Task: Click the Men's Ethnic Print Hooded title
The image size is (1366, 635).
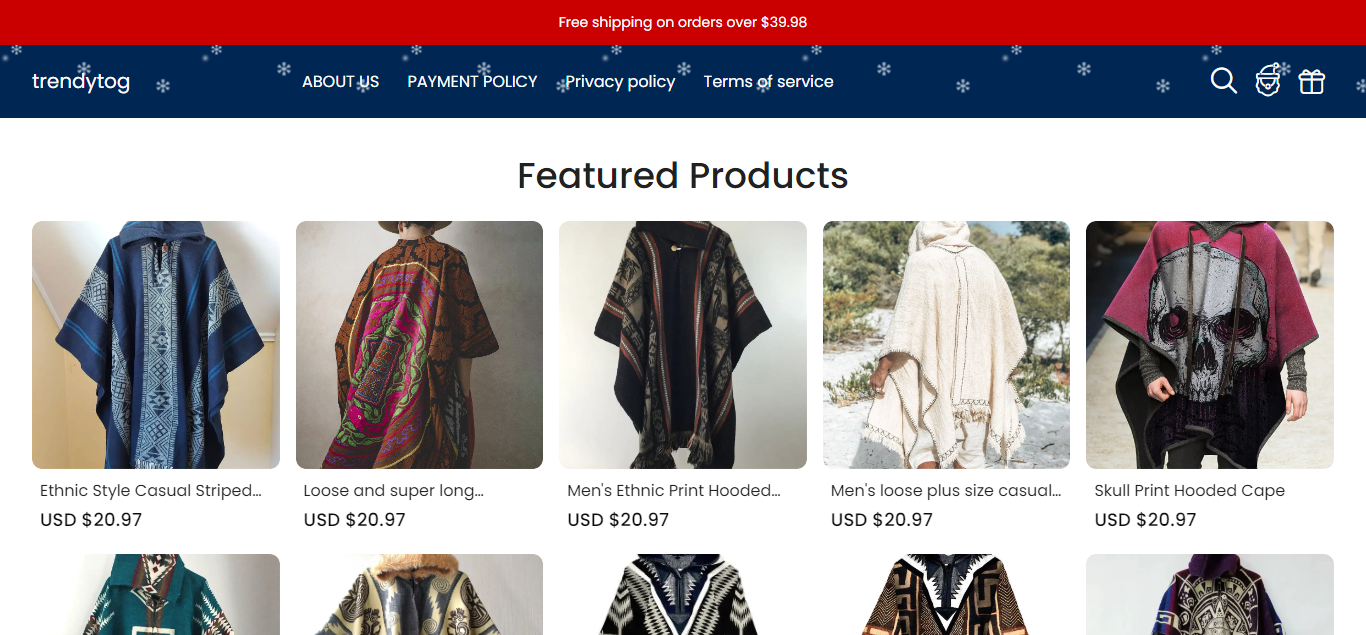Action: point(673,491)
